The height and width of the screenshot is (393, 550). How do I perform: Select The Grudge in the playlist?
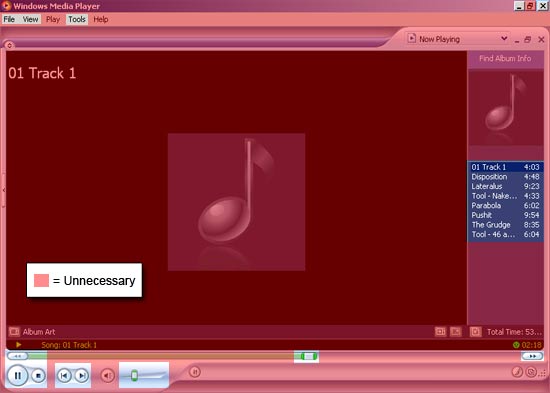505,225
